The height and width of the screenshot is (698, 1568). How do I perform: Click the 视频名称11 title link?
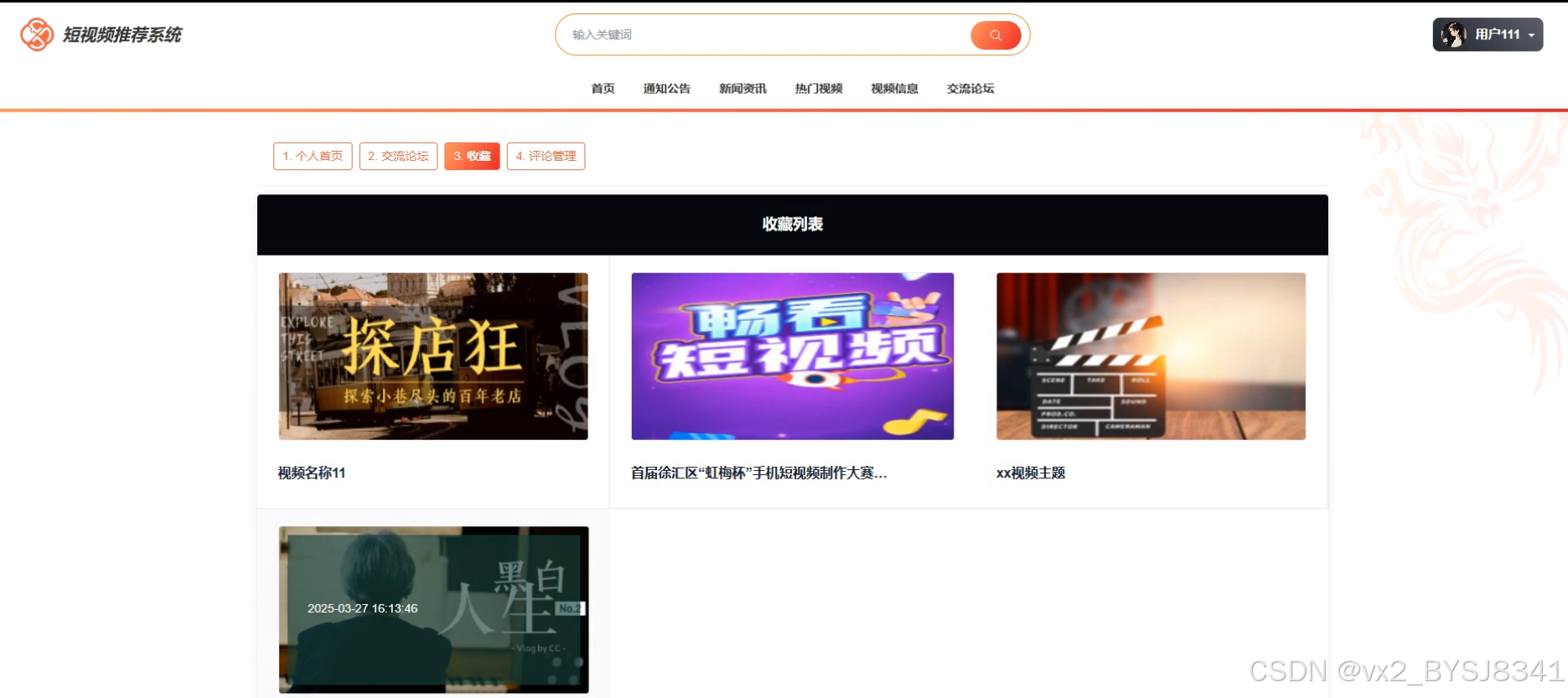(x=312, y=473)
